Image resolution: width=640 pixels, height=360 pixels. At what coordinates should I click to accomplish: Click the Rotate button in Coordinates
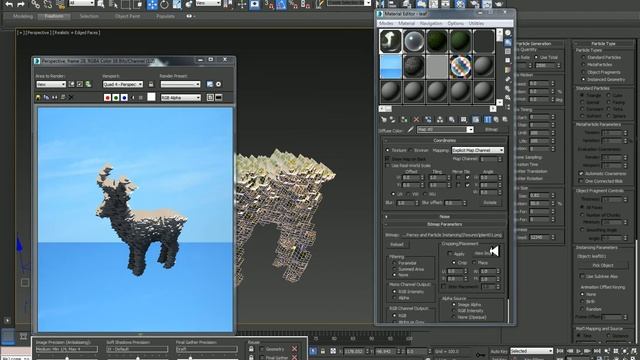[x=490, y=203]
